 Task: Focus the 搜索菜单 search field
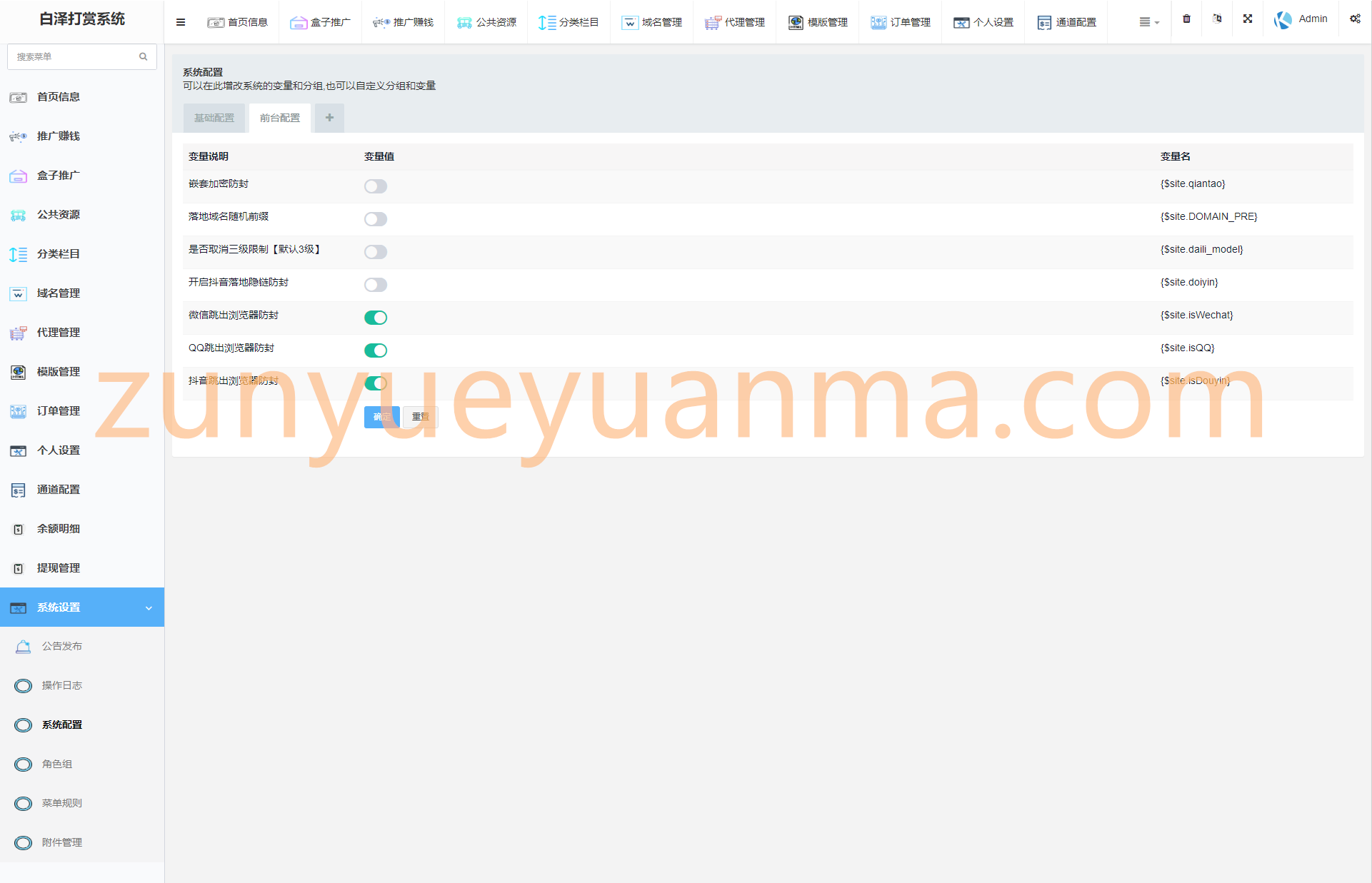[82, 56]
